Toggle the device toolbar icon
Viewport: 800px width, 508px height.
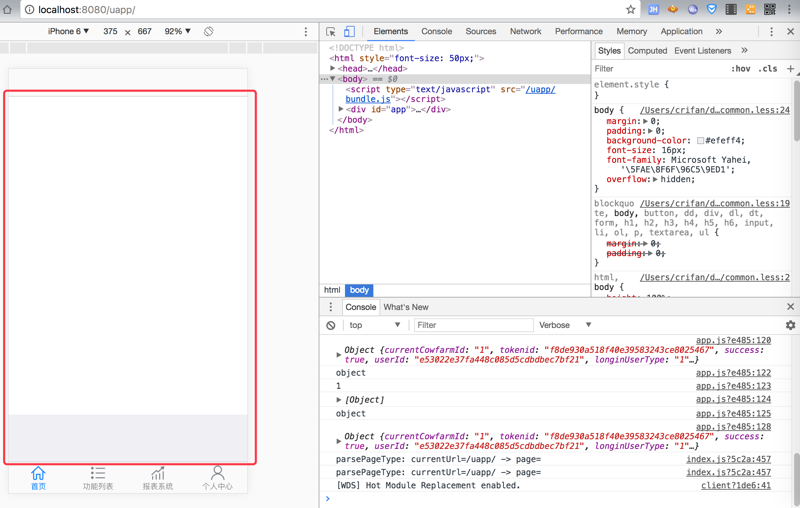pyautogui.click(x=349, y=32)
